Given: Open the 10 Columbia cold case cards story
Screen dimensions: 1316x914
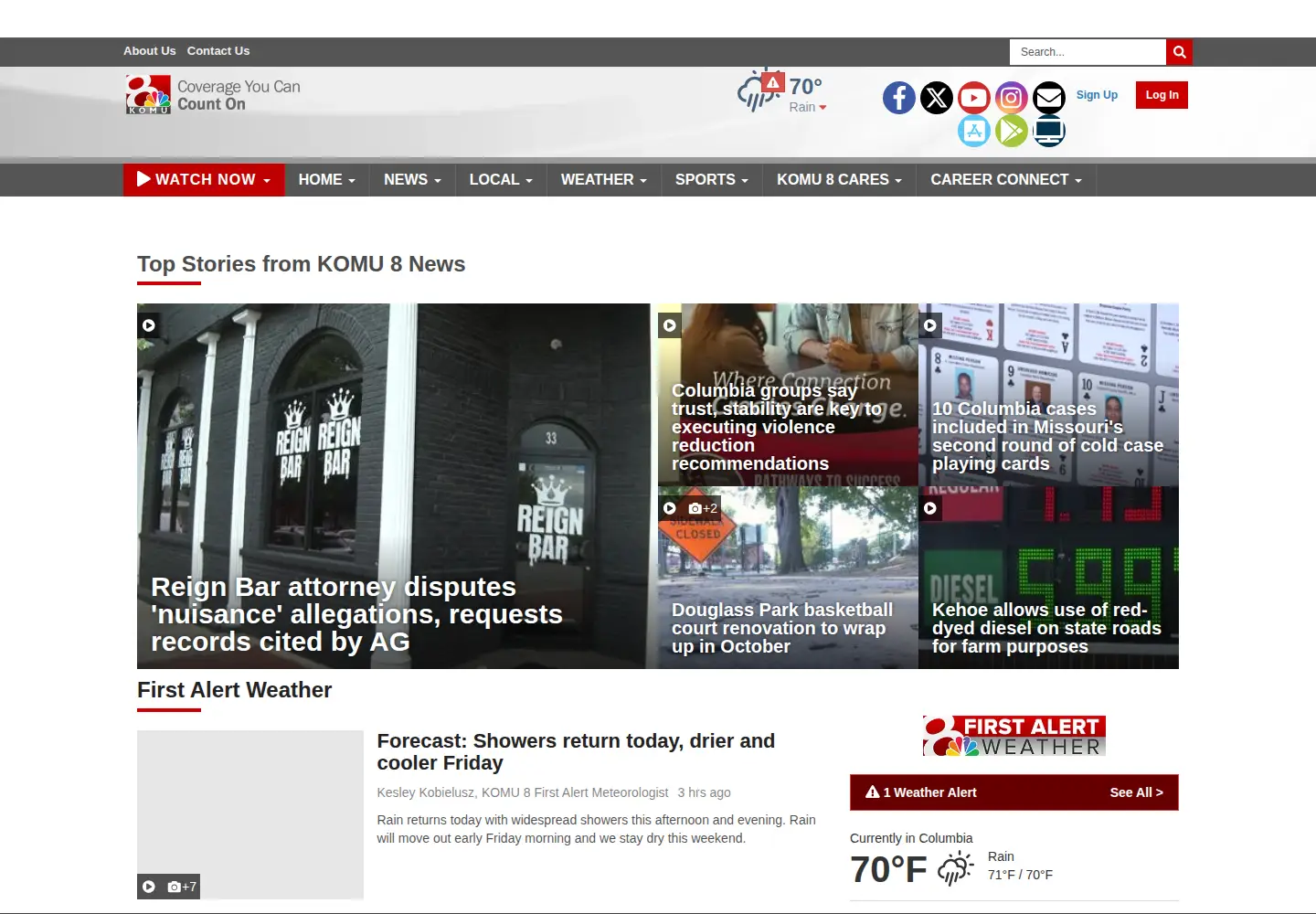Looking at the screenshot, I should pos(1047,436).
